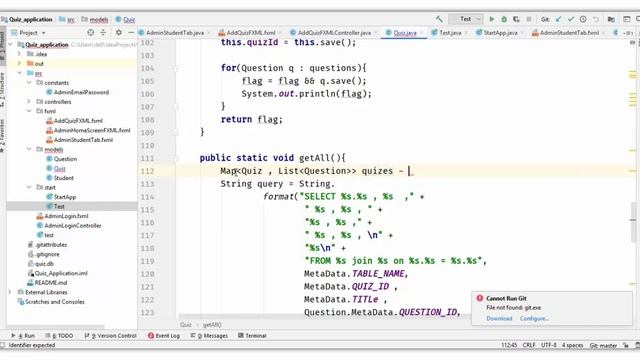
Task: Commit changes with the Git checkmark icon
Action: click(571, 19)
